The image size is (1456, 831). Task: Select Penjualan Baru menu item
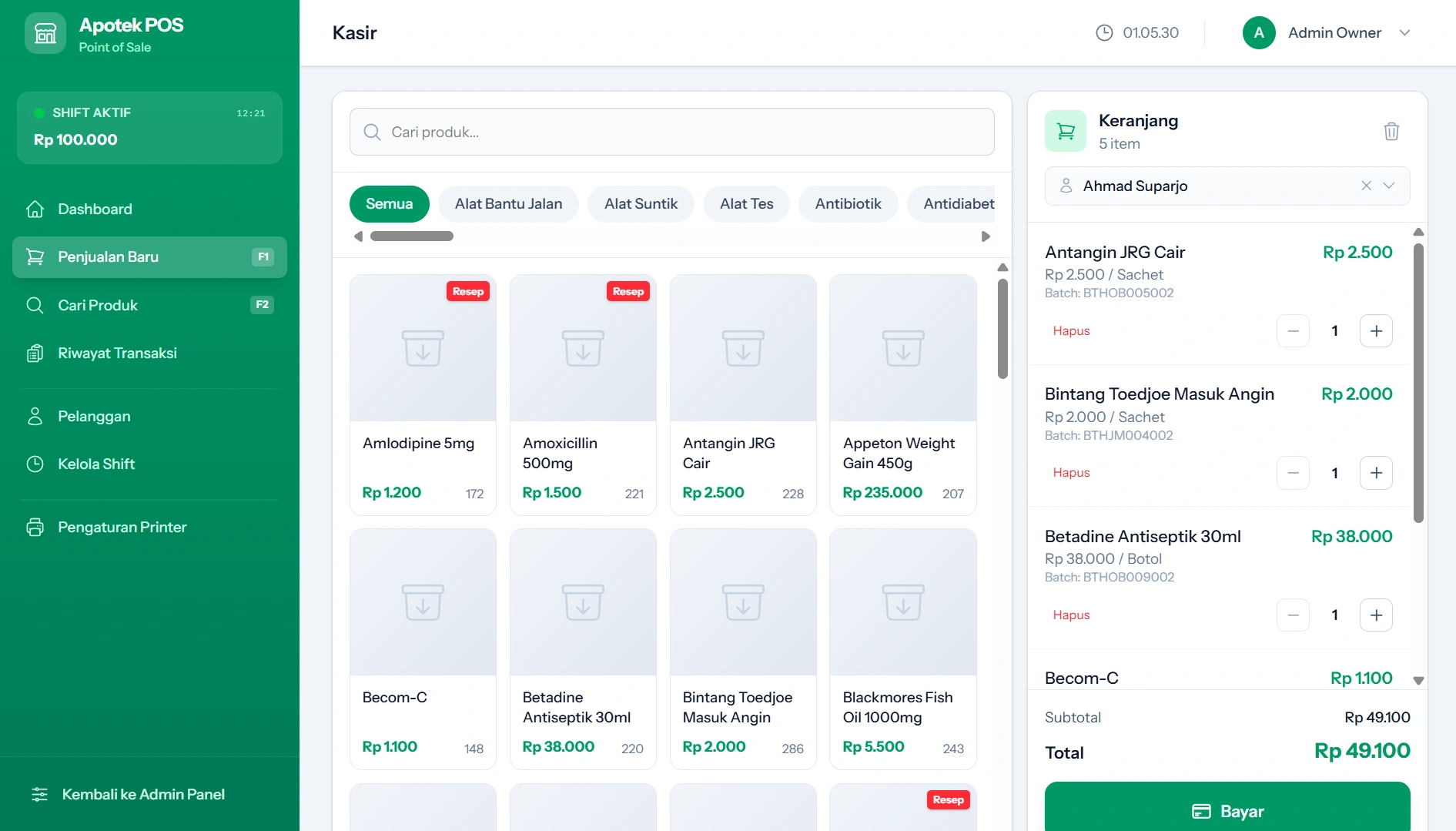[149, 257]
